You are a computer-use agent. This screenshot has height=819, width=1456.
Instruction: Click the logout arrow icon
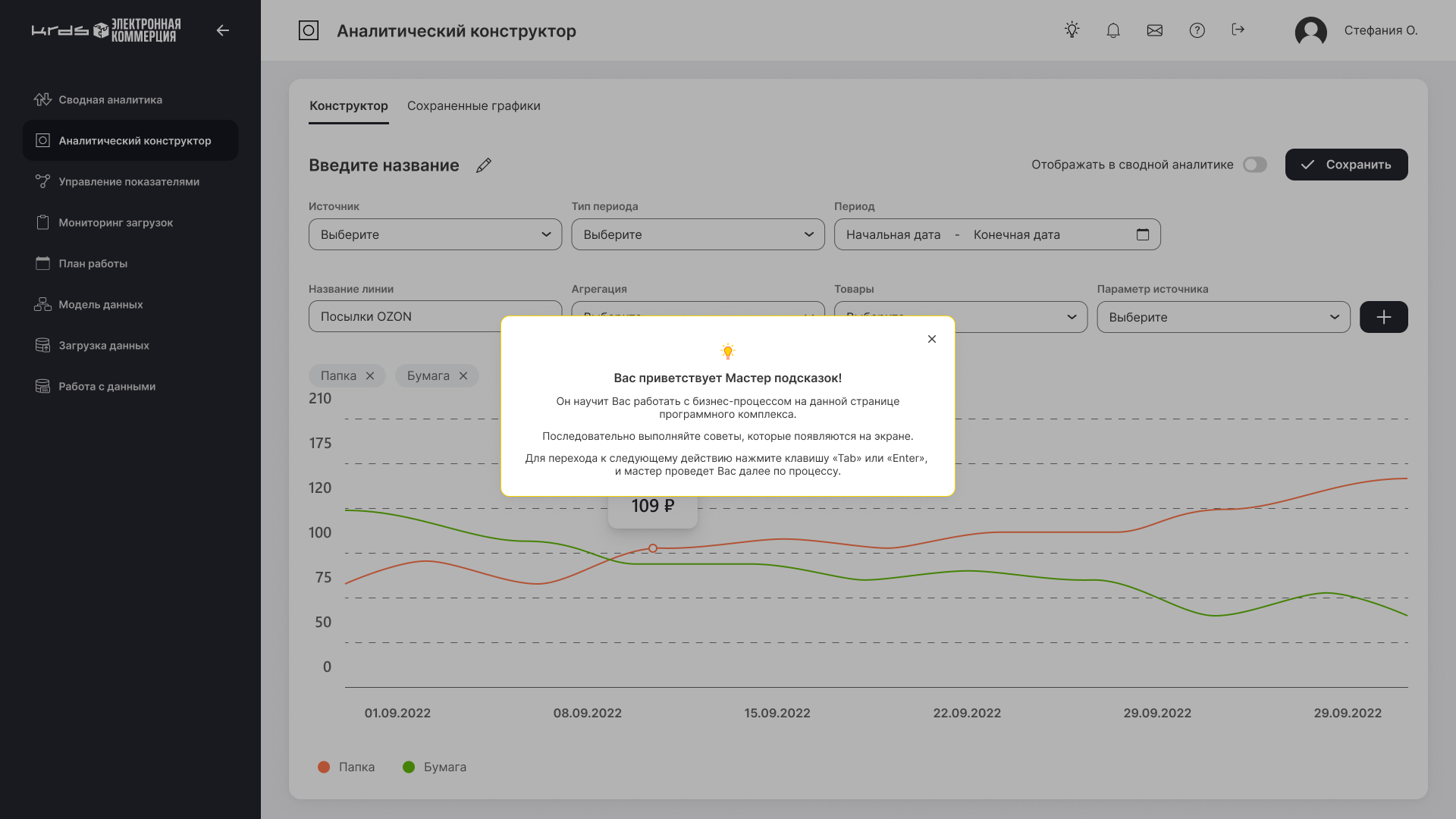point(1238,30)
